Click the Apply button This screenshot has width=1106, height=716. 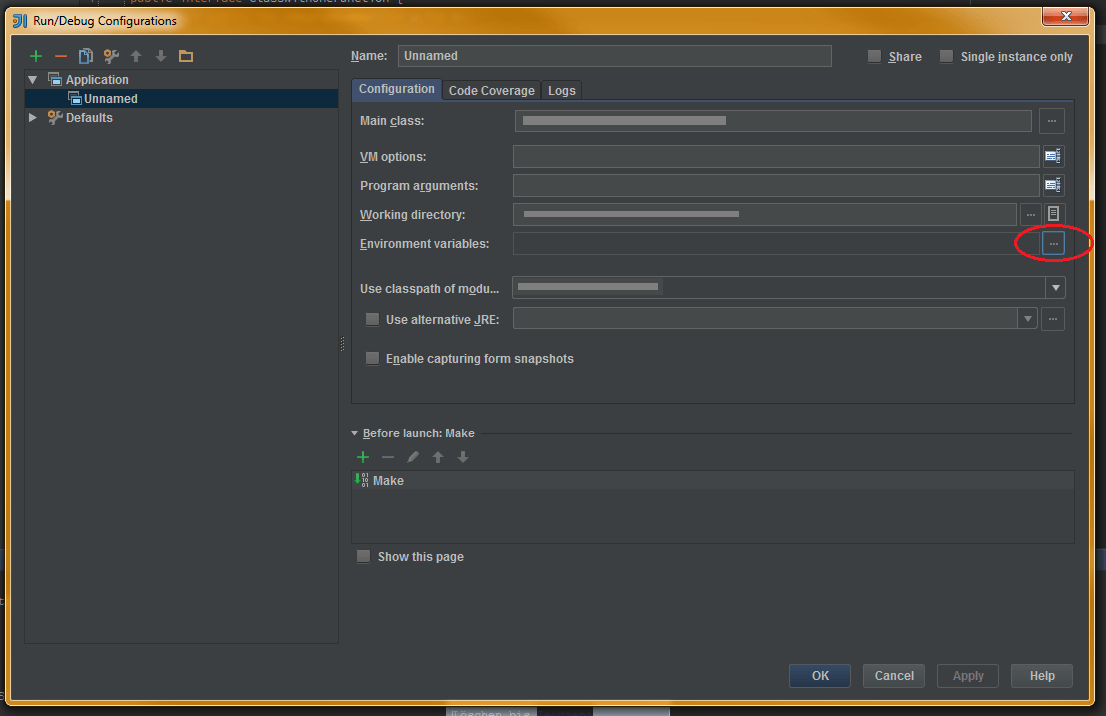pyautogui.click(x=968, y=676)
